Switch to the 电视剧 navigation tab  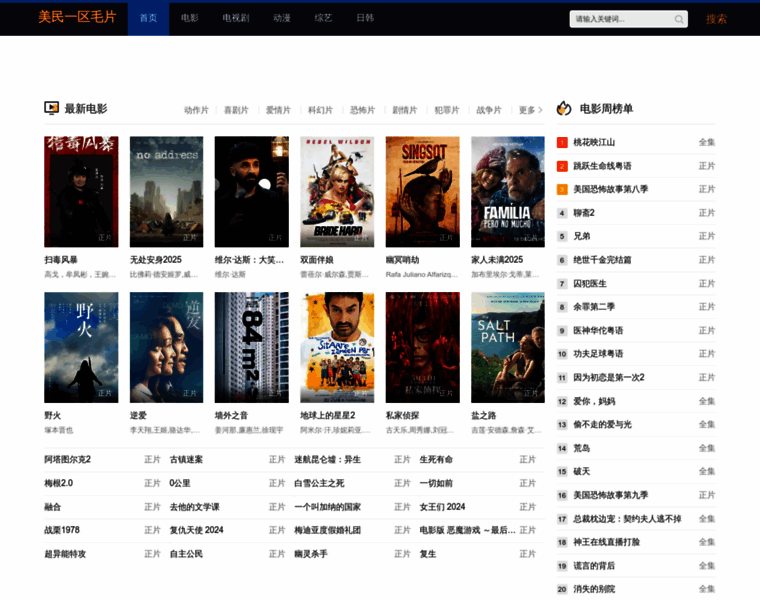click(235, 18)
